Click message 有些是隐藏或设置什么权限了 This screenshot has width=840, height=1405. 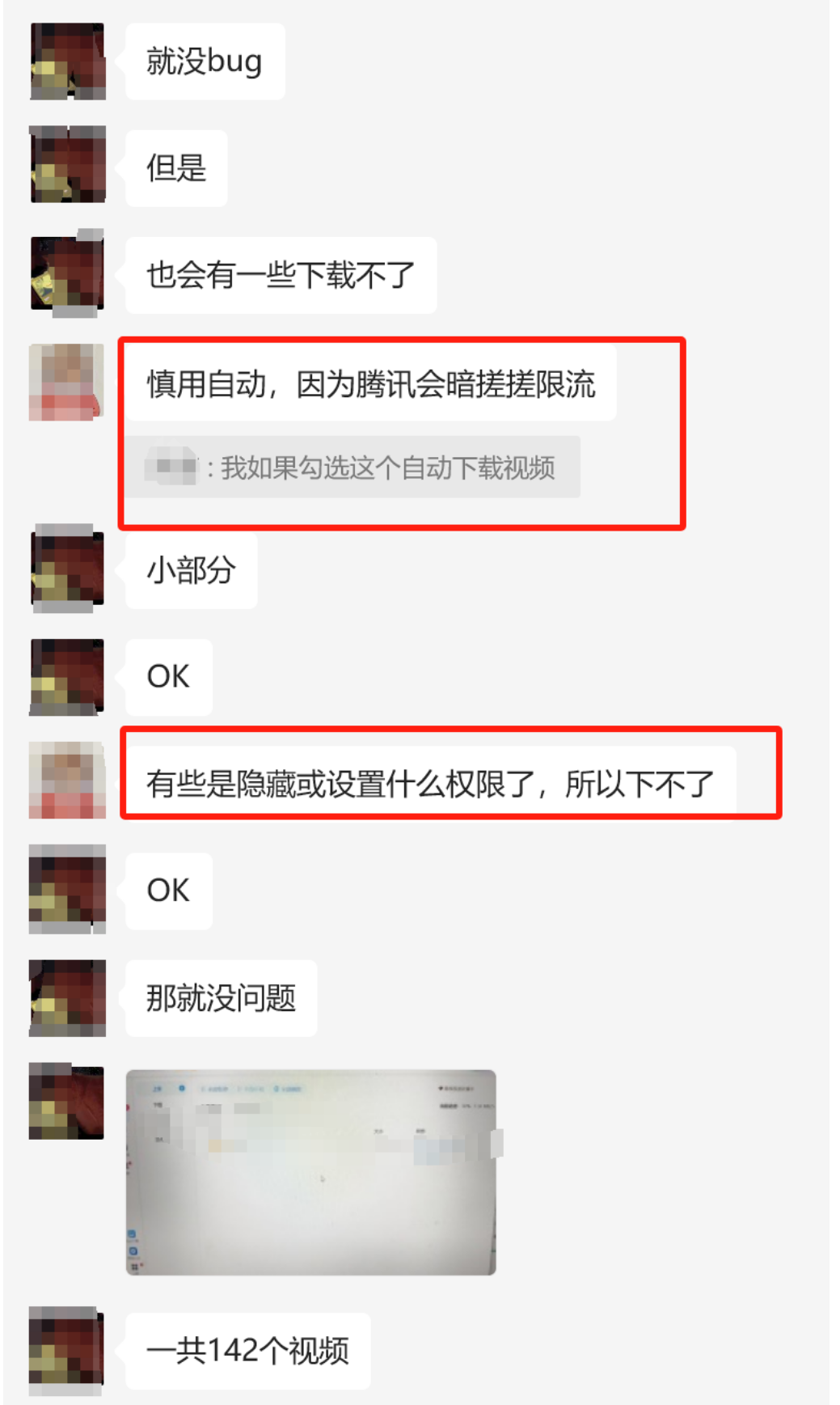click(x=430, y=783)
